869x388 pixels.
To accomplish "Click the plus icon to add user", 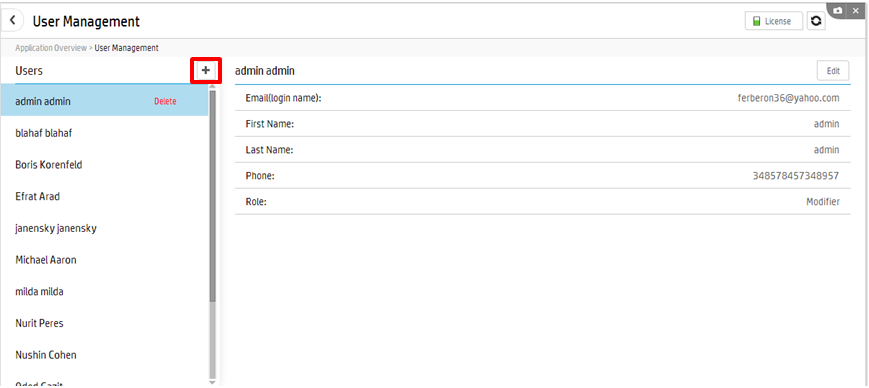I will [x=206, y=70].
